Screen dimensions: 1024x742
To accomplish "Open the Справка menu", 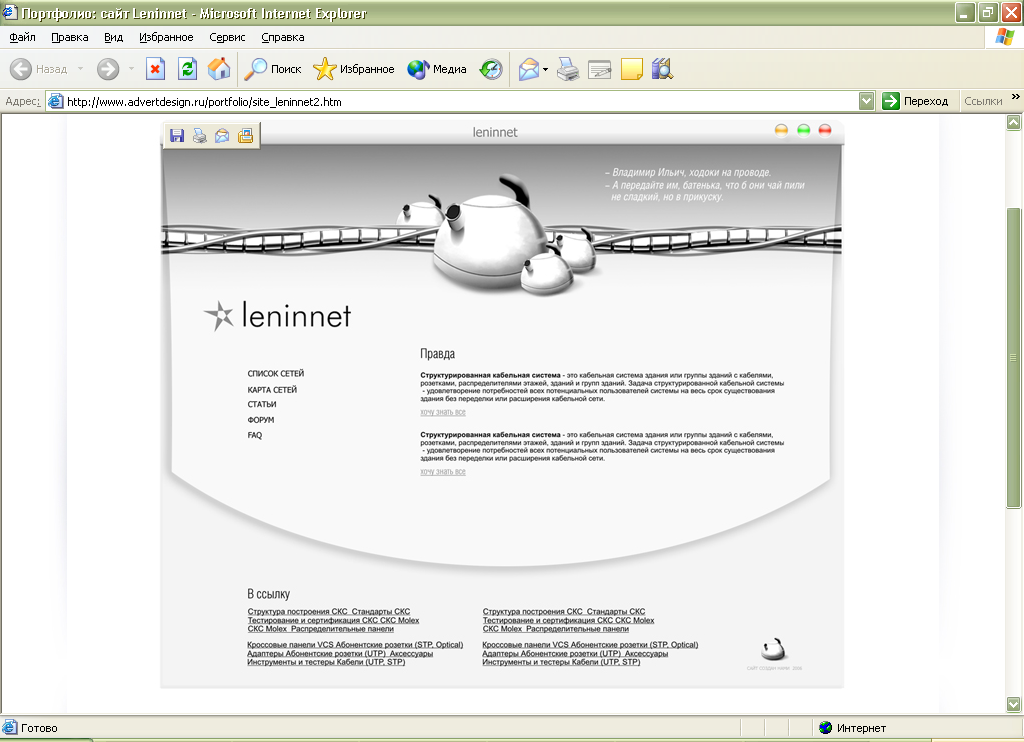I will (x=283, y=37).
